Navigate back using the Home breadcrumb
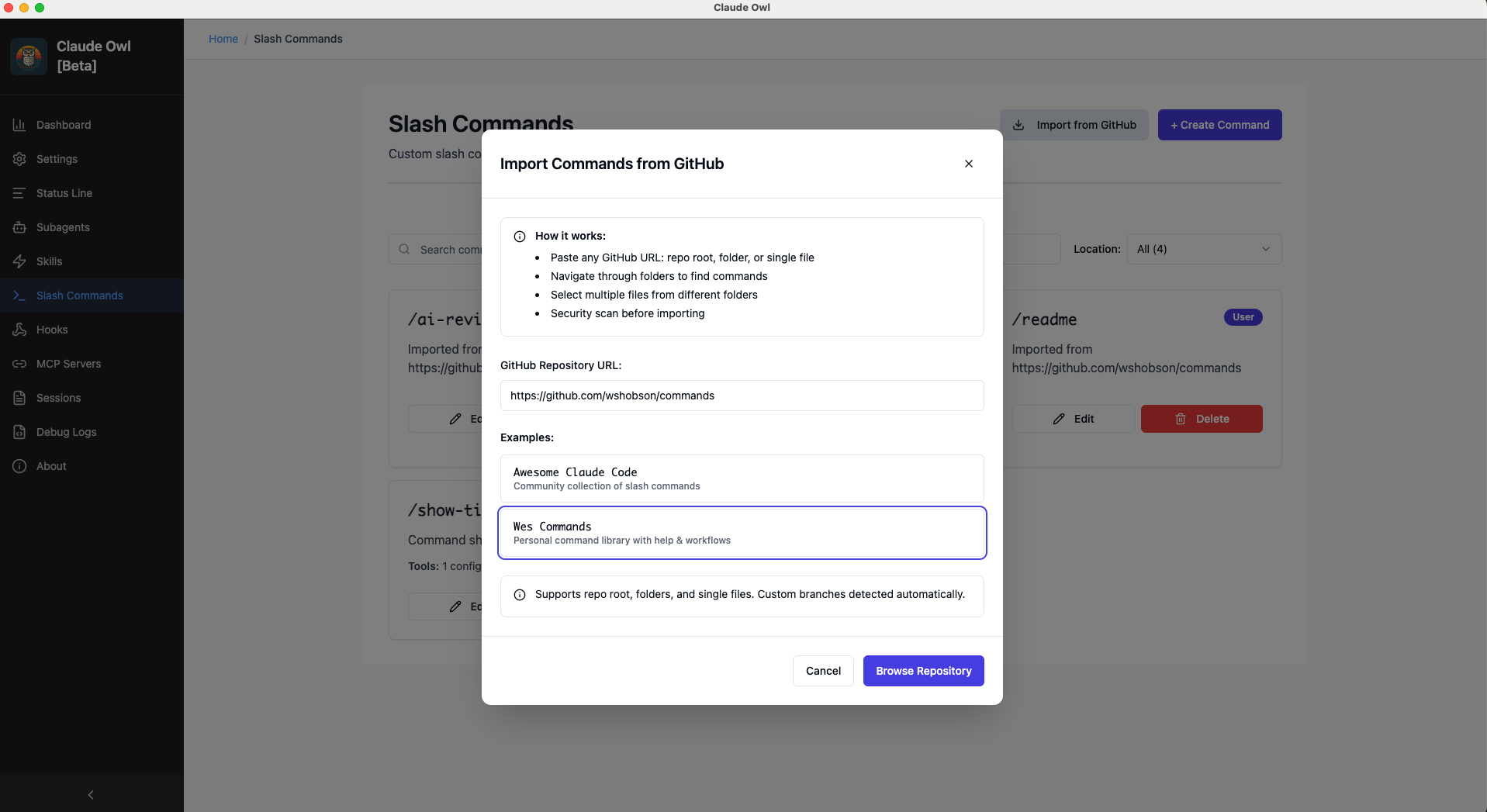 click(223, 39)
